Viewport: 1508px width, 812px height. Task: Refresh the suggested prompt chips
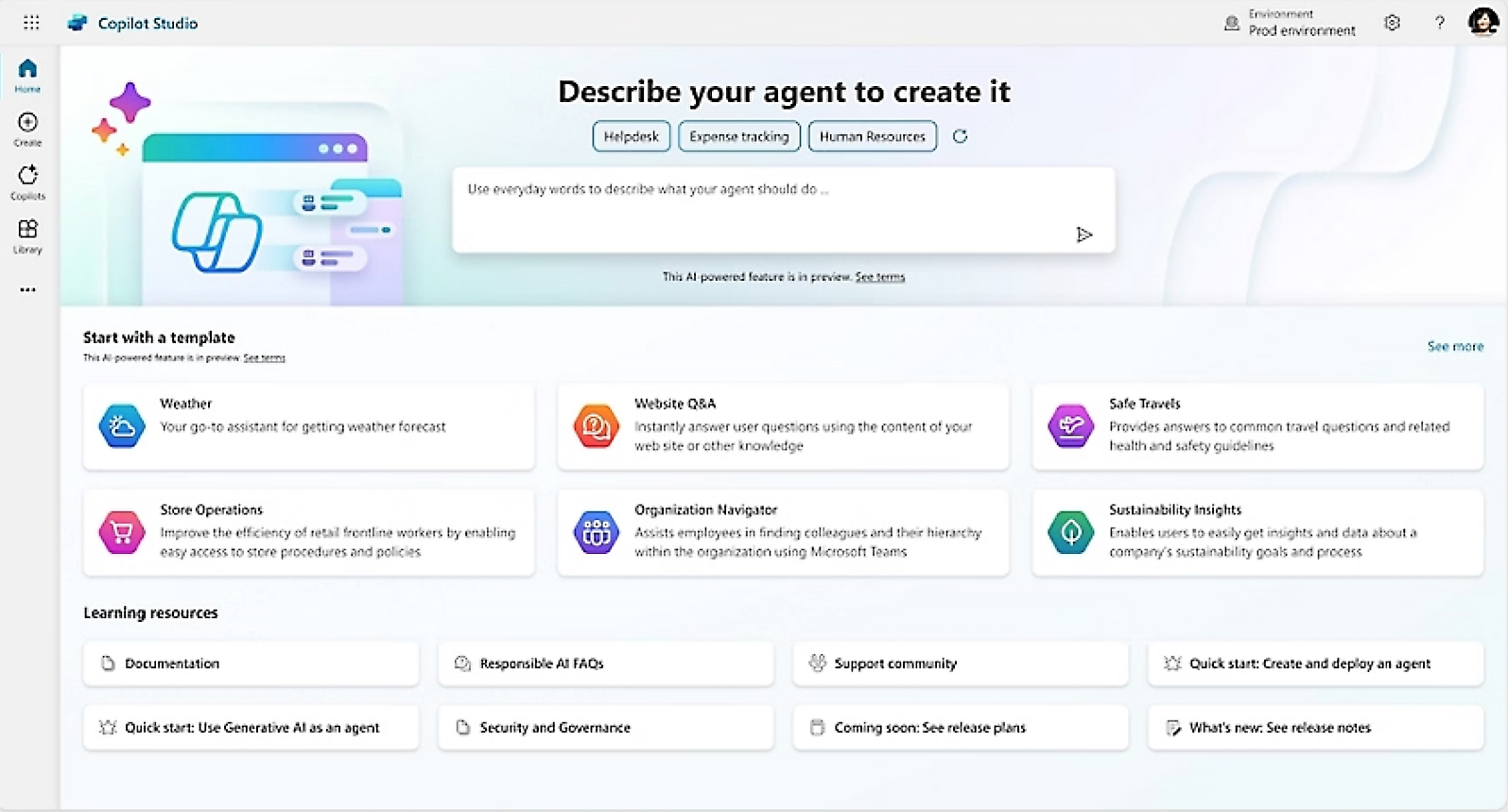click(x=960, y=136)
